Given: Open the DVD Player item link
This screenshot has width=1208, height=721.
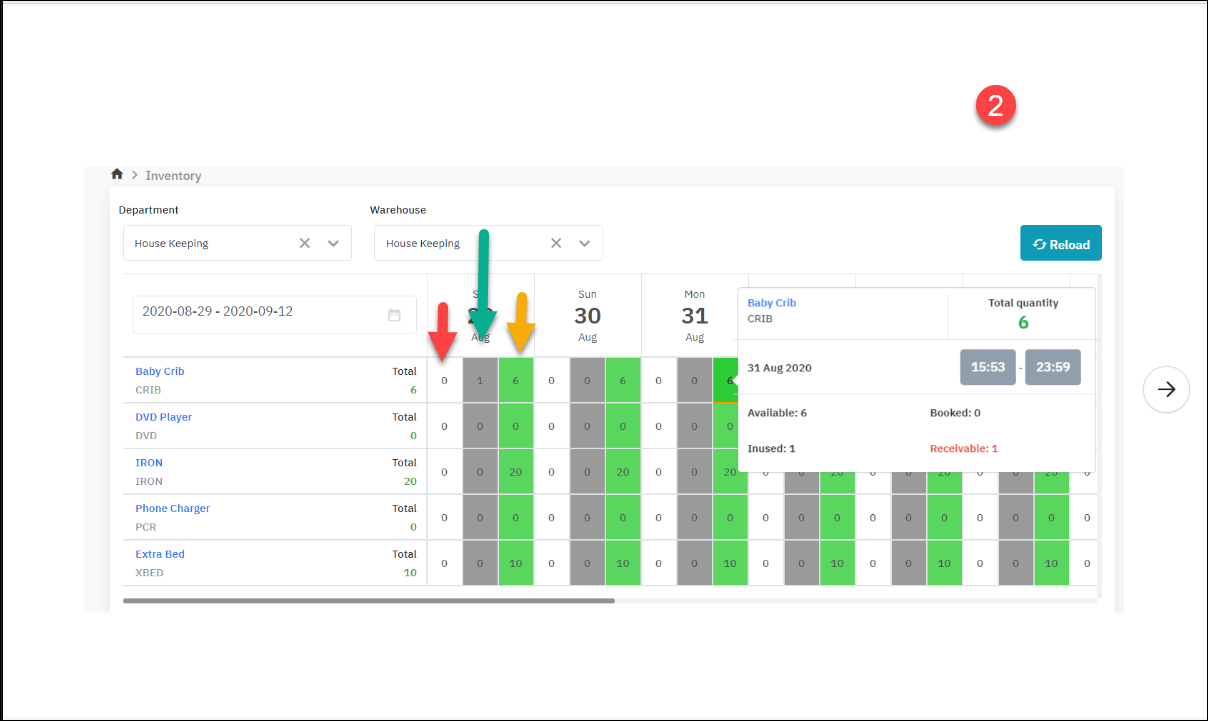Looking at the screenshot, I should [164, 417].
